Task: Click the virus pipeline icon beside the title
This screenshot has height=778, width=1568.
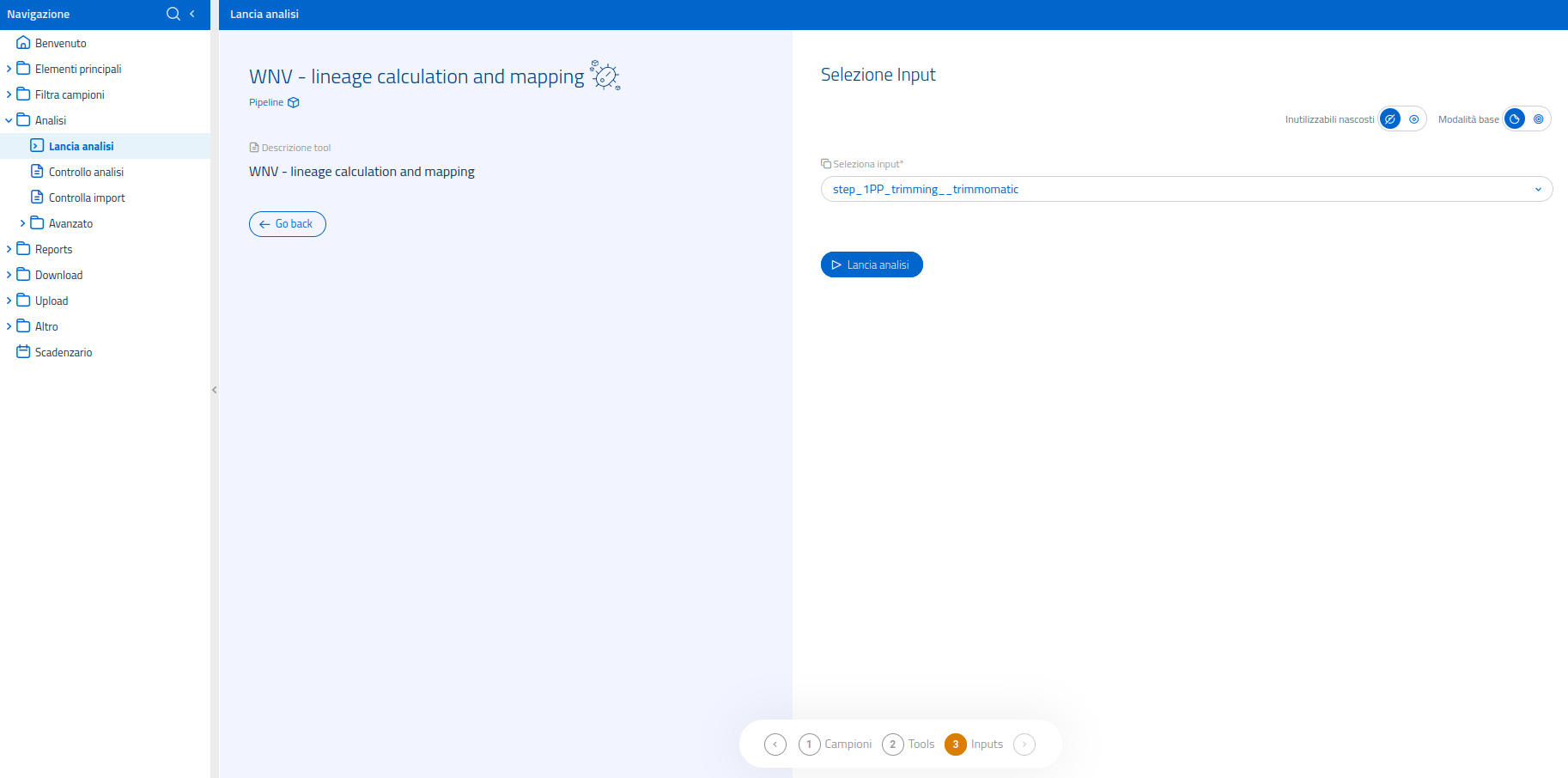Action: pyautogui.click(x=605, y=76)
